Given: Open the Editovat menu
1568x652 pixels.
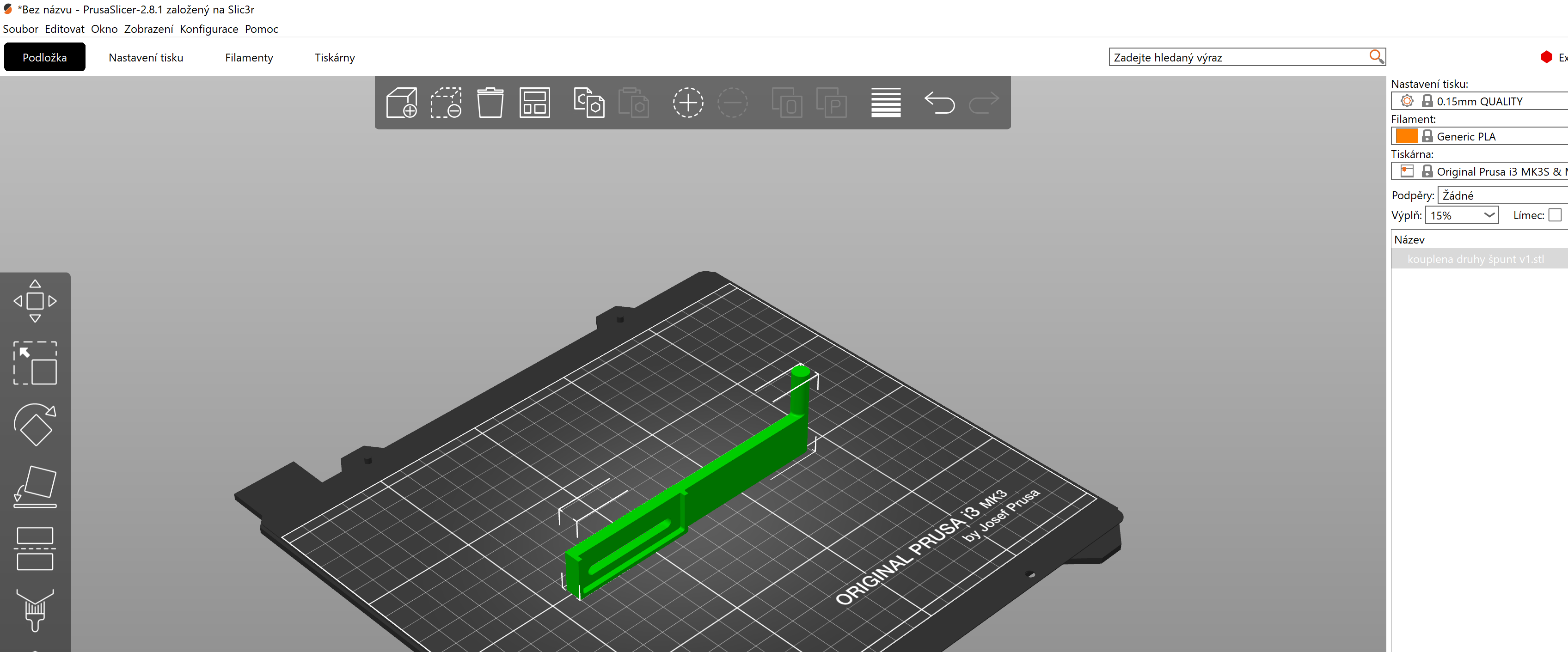Looking at the screenshot, I should [65, 29].
